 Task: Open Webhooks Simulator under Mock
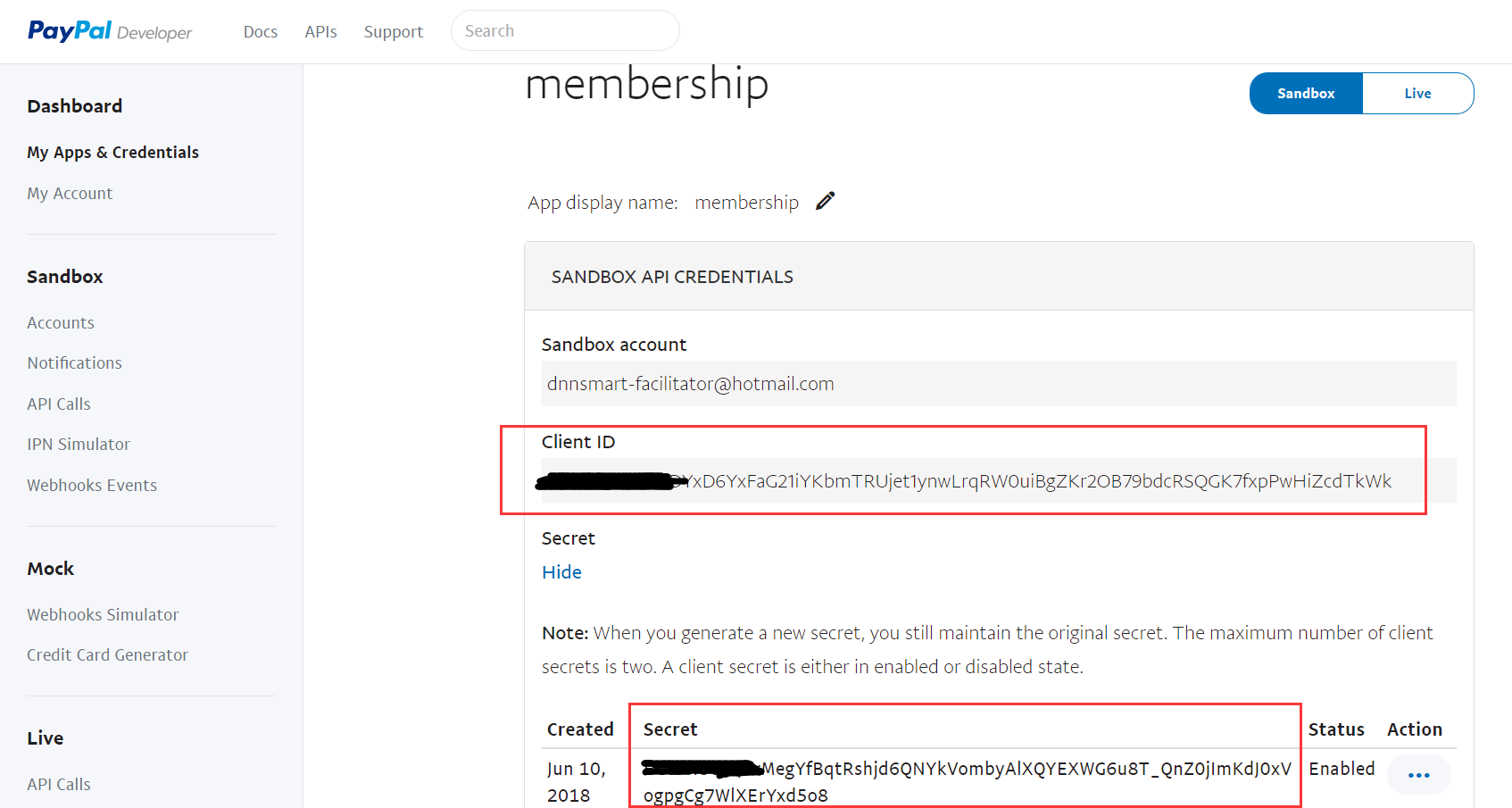pyautogui.click(x=103, y=614)
